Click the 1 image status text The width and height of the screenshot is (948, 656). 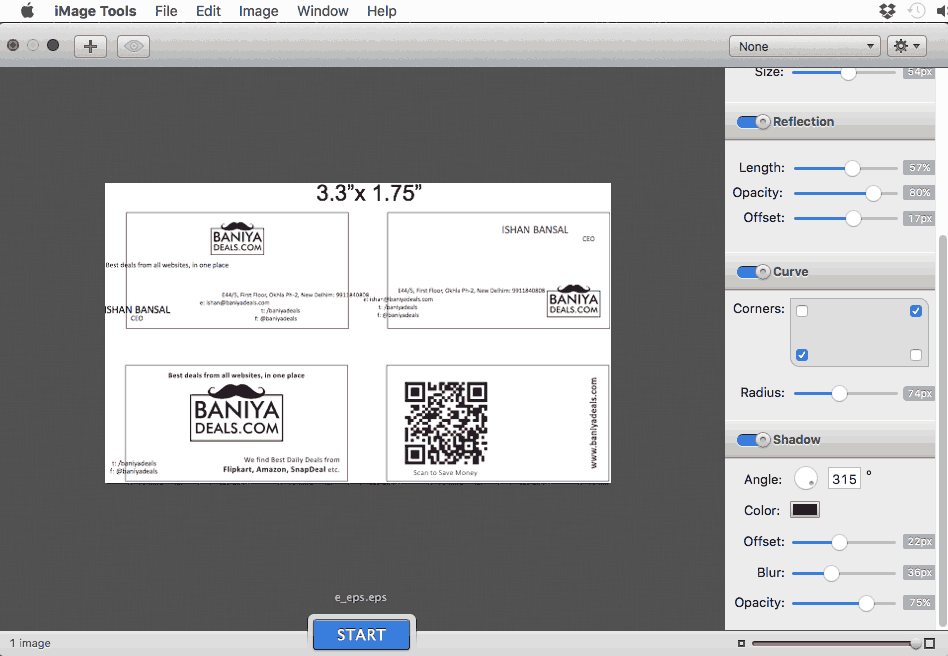(30, 643)
